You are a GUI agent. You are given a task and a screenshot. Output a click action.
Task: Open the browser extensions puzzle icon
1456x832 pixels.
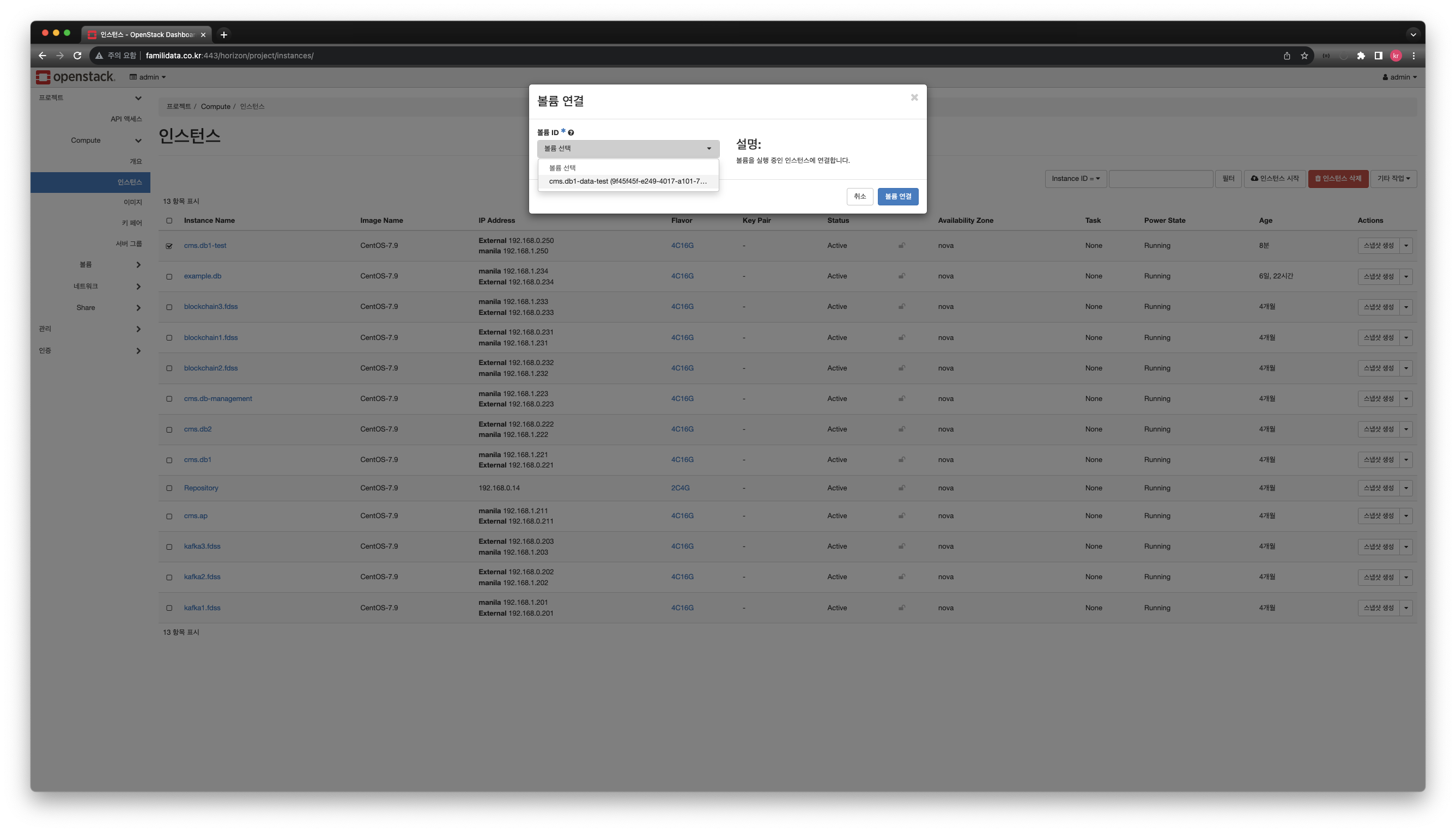[1361, 56]
